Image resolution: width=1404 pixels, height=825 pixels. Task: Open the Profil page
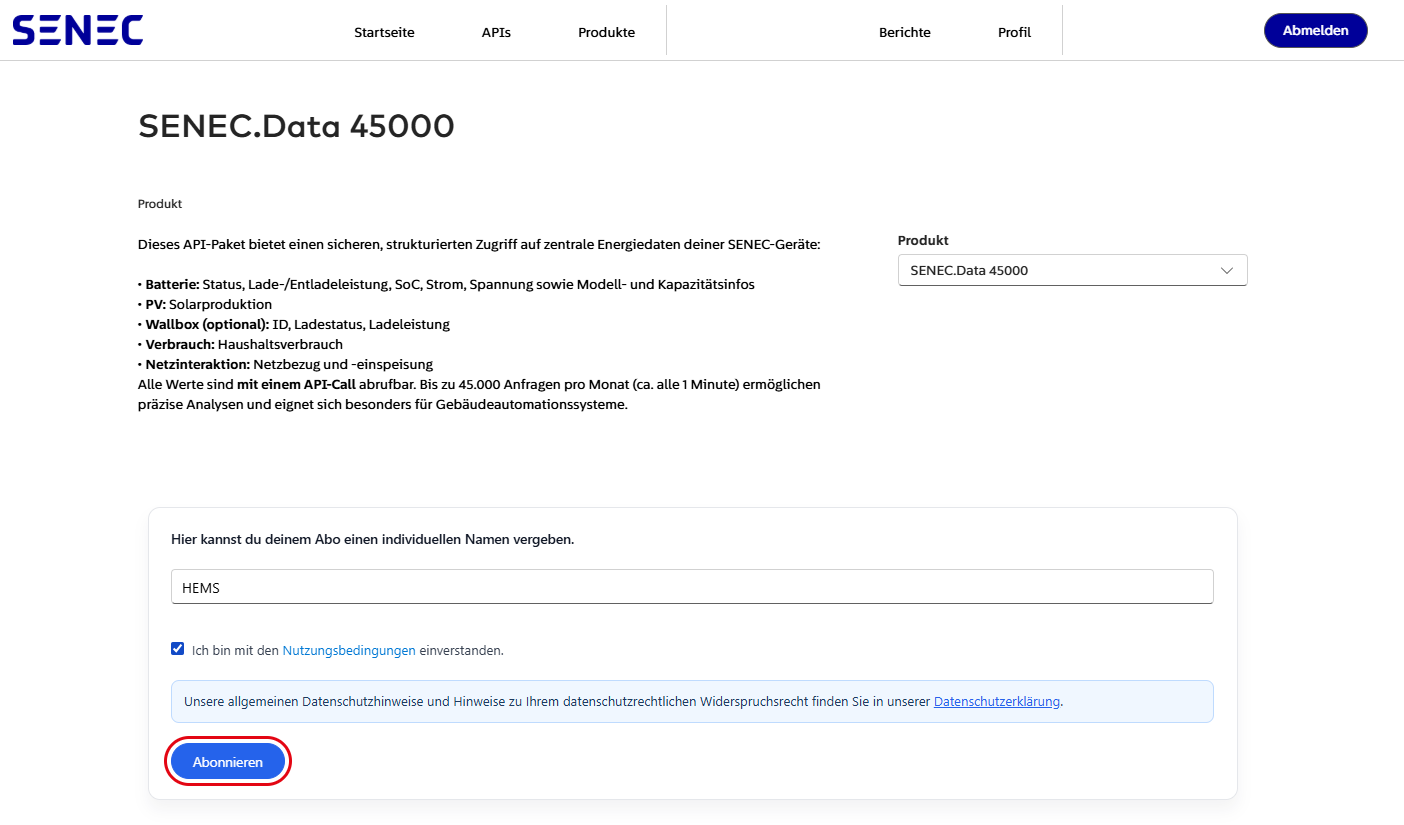(1014, 32)
